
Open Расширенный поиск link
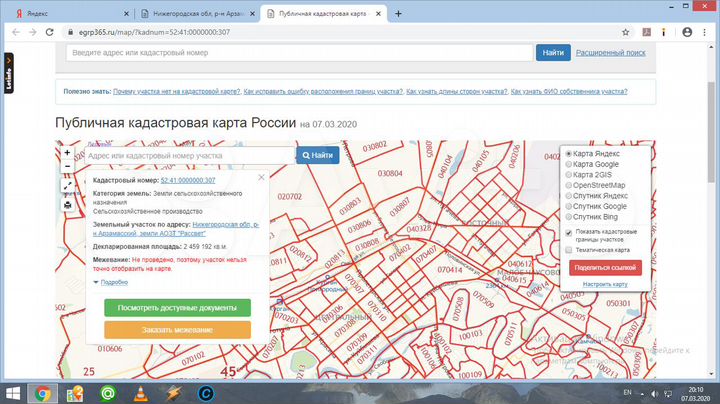click(x=611, y=53)
